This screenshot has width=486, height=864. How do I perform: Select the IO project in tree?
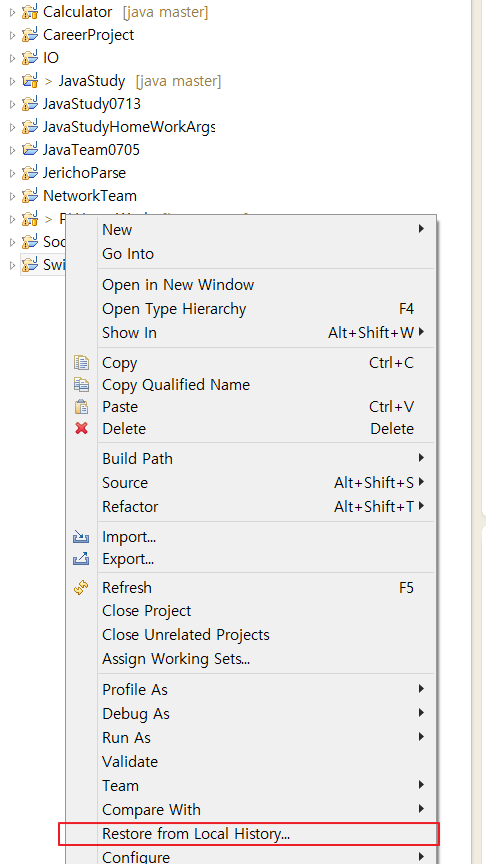pos(51,58)
